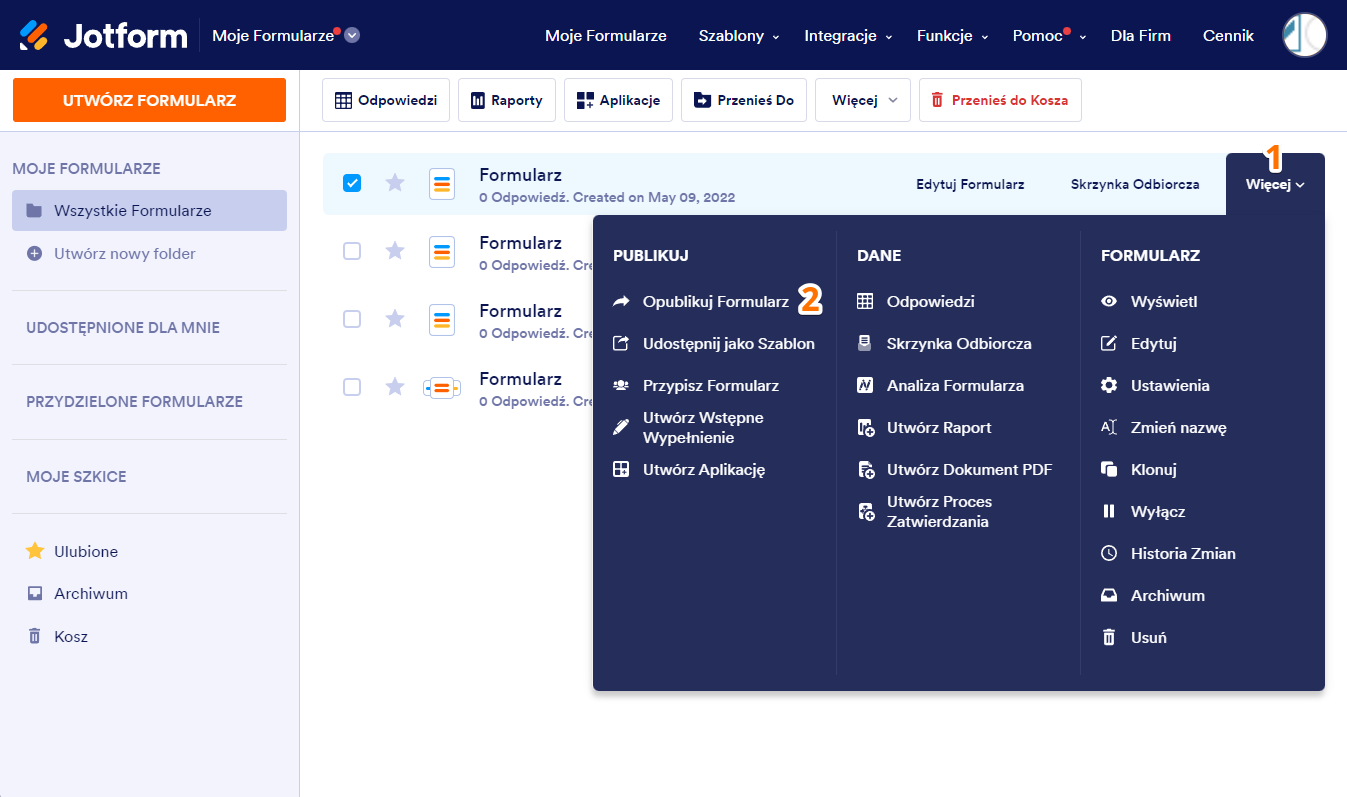This screenshot has width=1347, height=797.
Task: Star the first Formularz as favorite
Action: coord(395,183)
